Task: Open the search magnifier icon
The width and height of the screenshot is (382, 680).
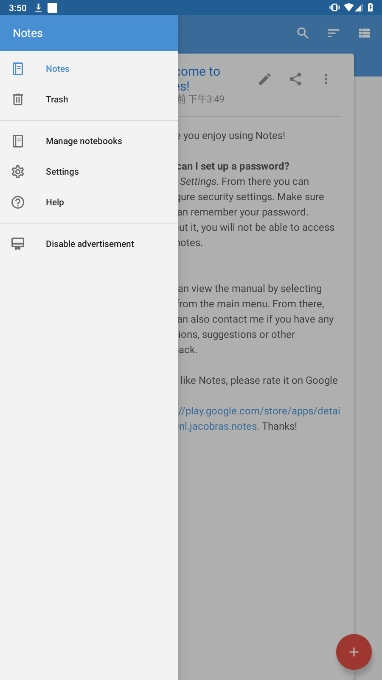Action: (303, 33)
